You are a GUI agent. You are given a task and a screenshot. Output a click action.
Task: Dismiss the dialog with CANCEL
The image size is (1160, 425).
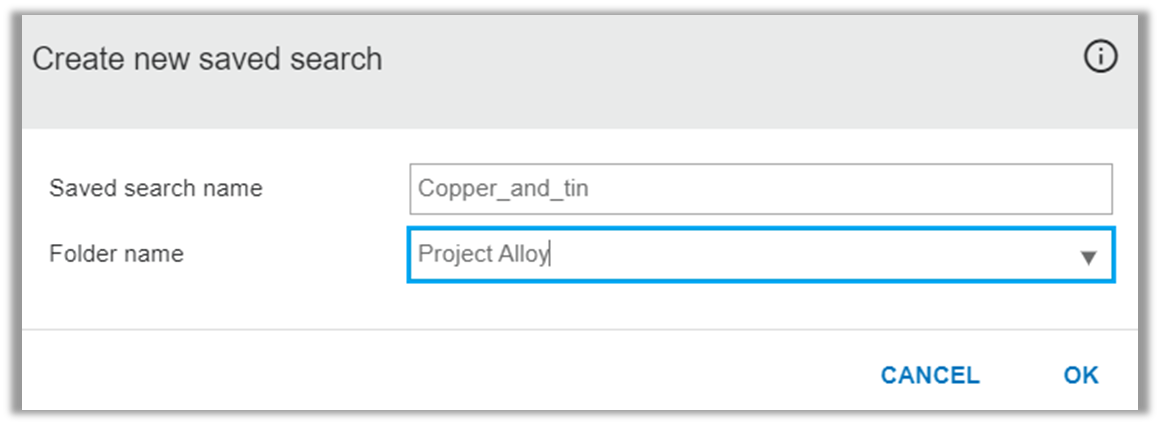coord(930,375)
